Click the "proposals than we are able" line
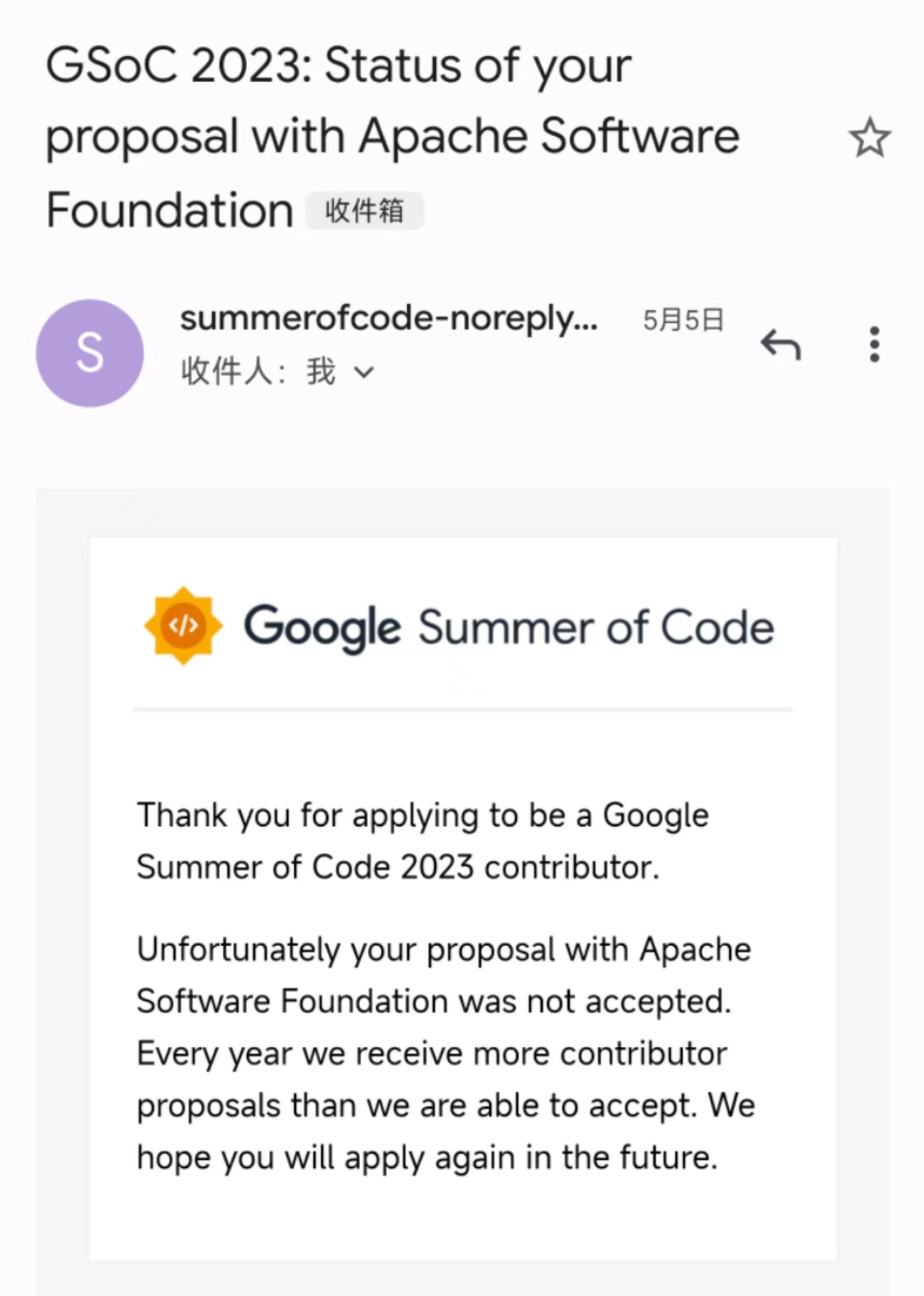 [x=446, y=1105]
